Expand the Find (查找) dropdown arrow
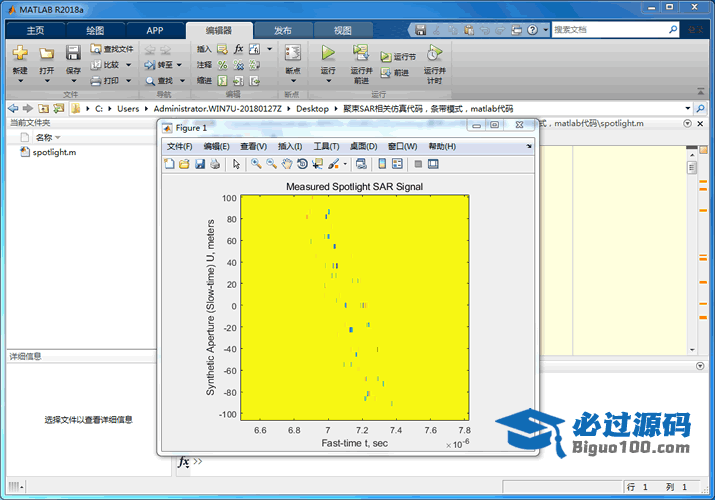This screenshot has height=500, width=715. click(x=180, y=81)
